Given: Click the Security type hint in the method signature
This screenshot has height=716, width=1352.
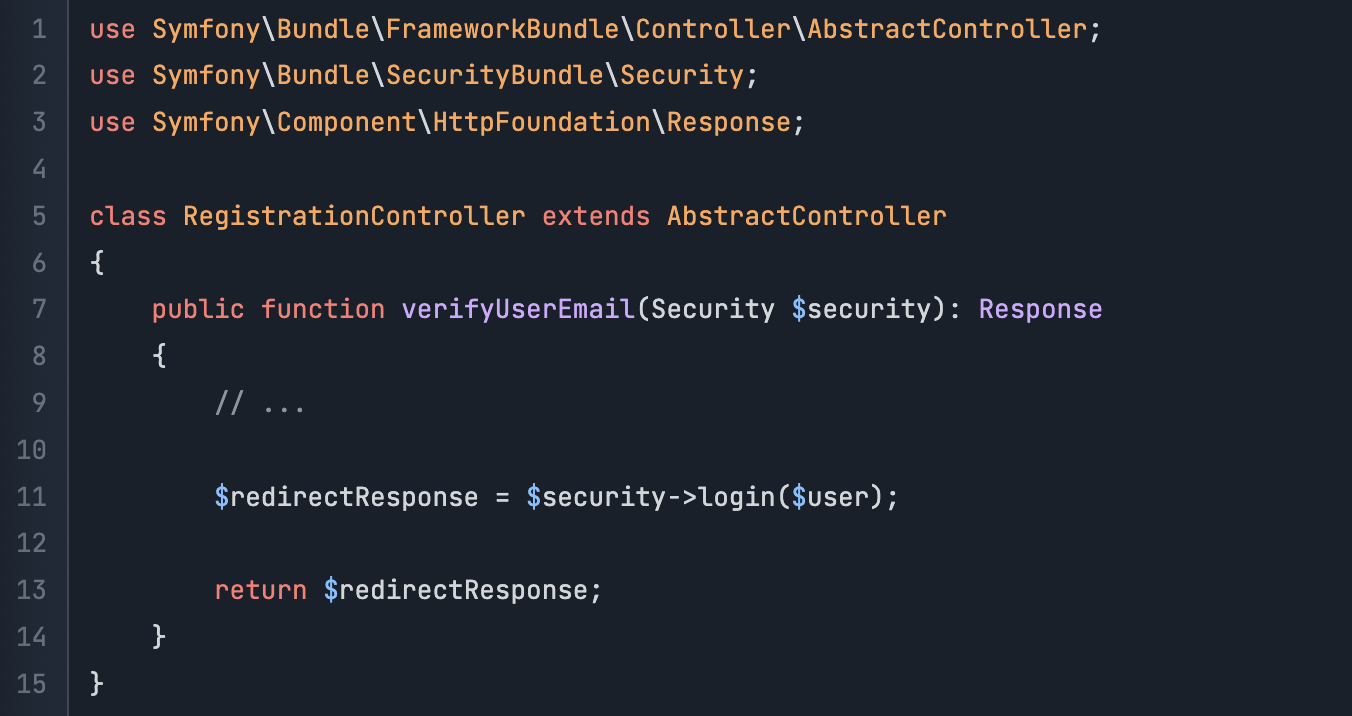Looking at the screenshot, I should pos(712,309).
